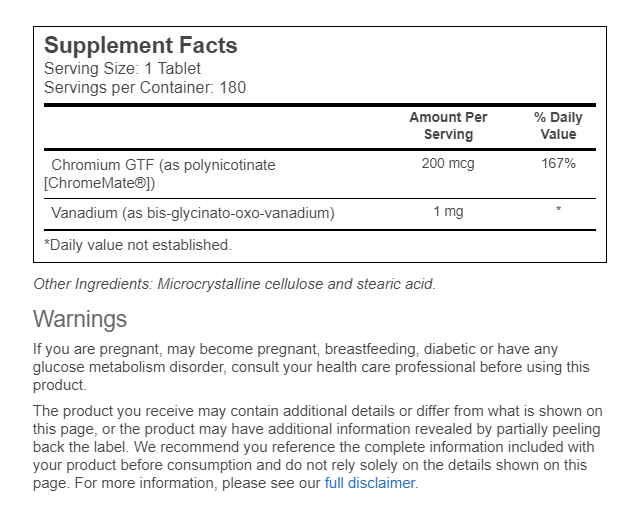Viewport: 636px width, 520px height.
Task: Click the Servings per Container: 180 line
Action: pos(145,87)
